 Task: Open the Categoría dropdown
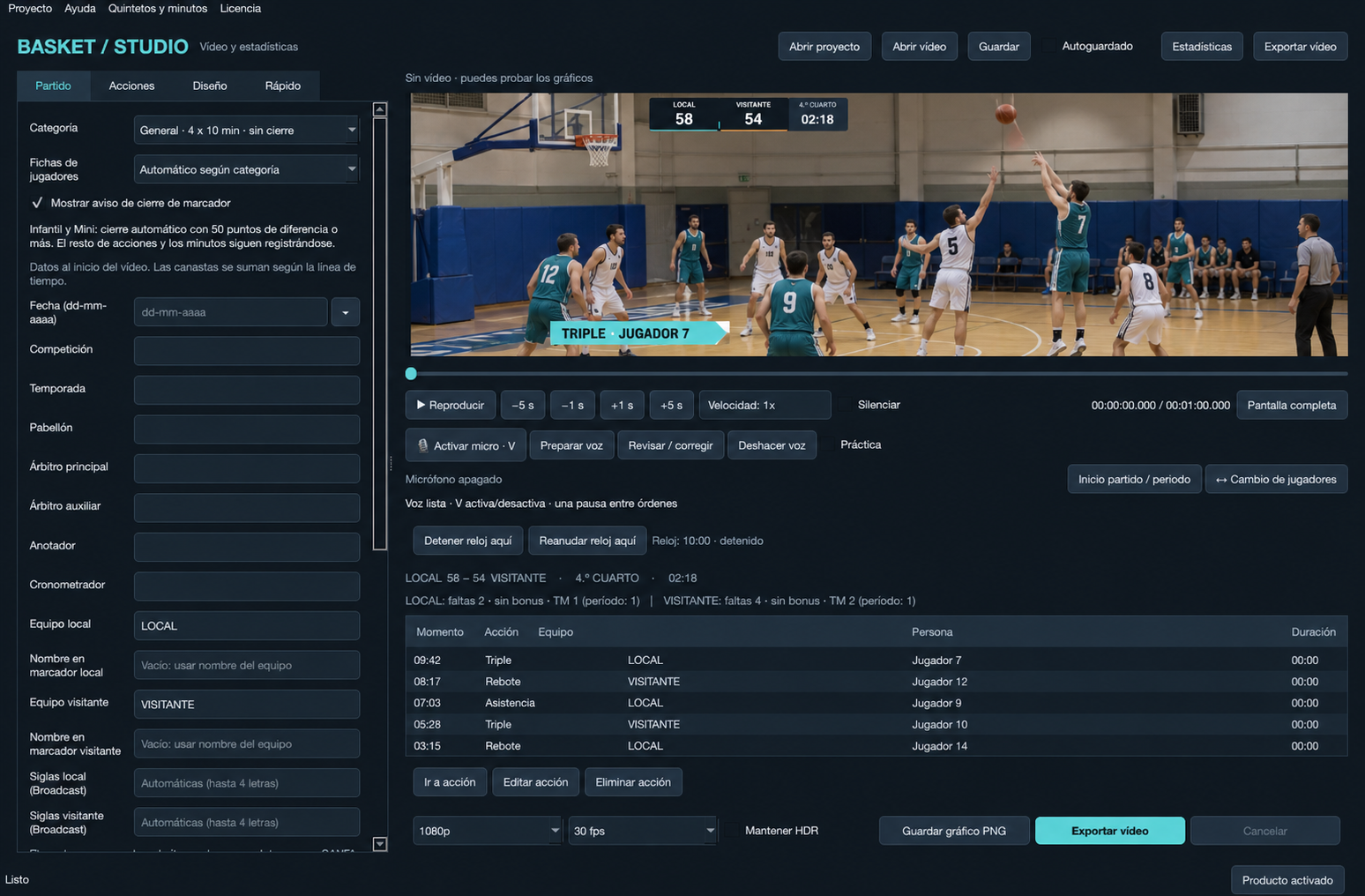(246, 130)
